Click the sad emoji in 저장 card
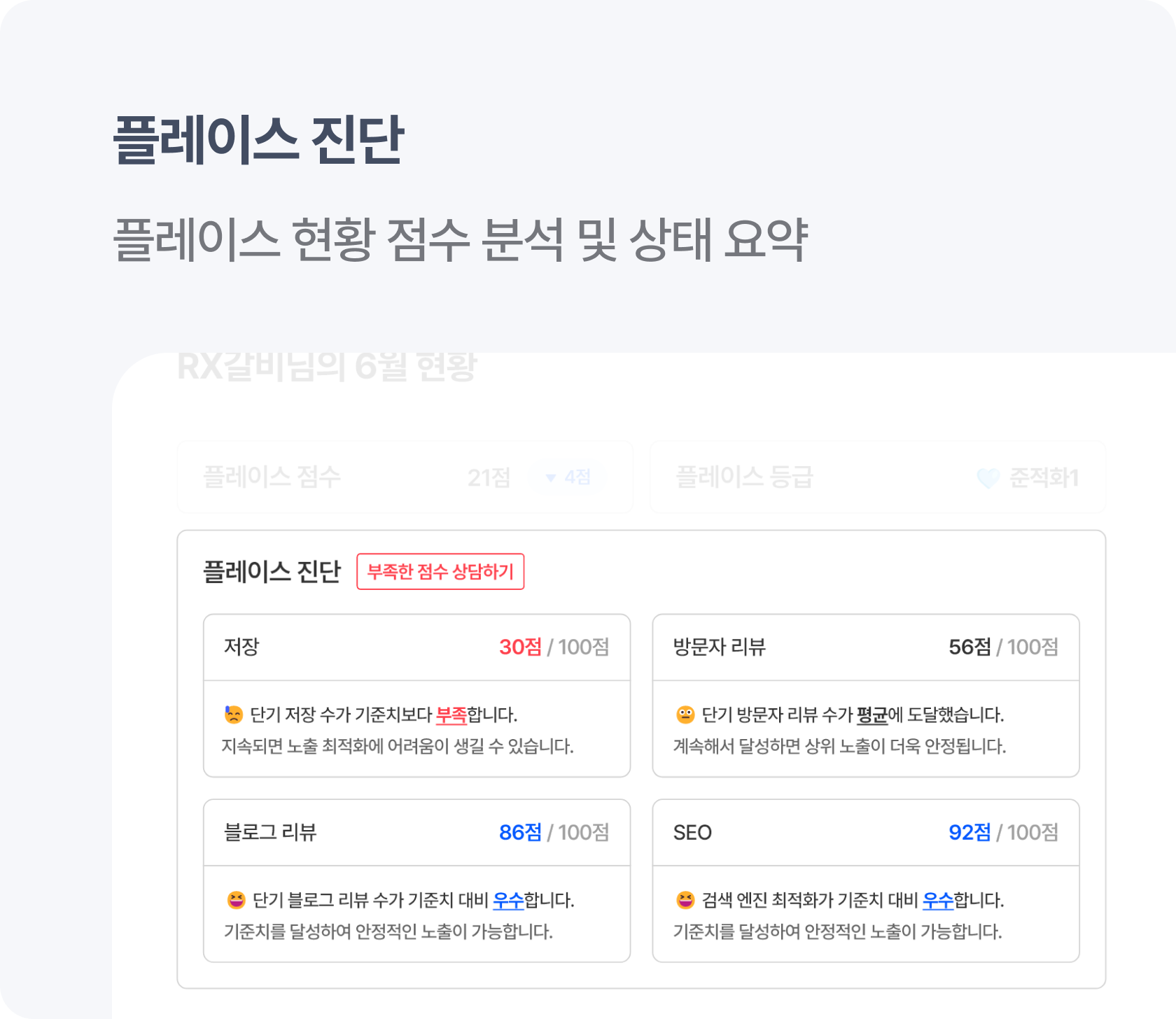Screen dimensions: 1176x1019 [233, 715]
